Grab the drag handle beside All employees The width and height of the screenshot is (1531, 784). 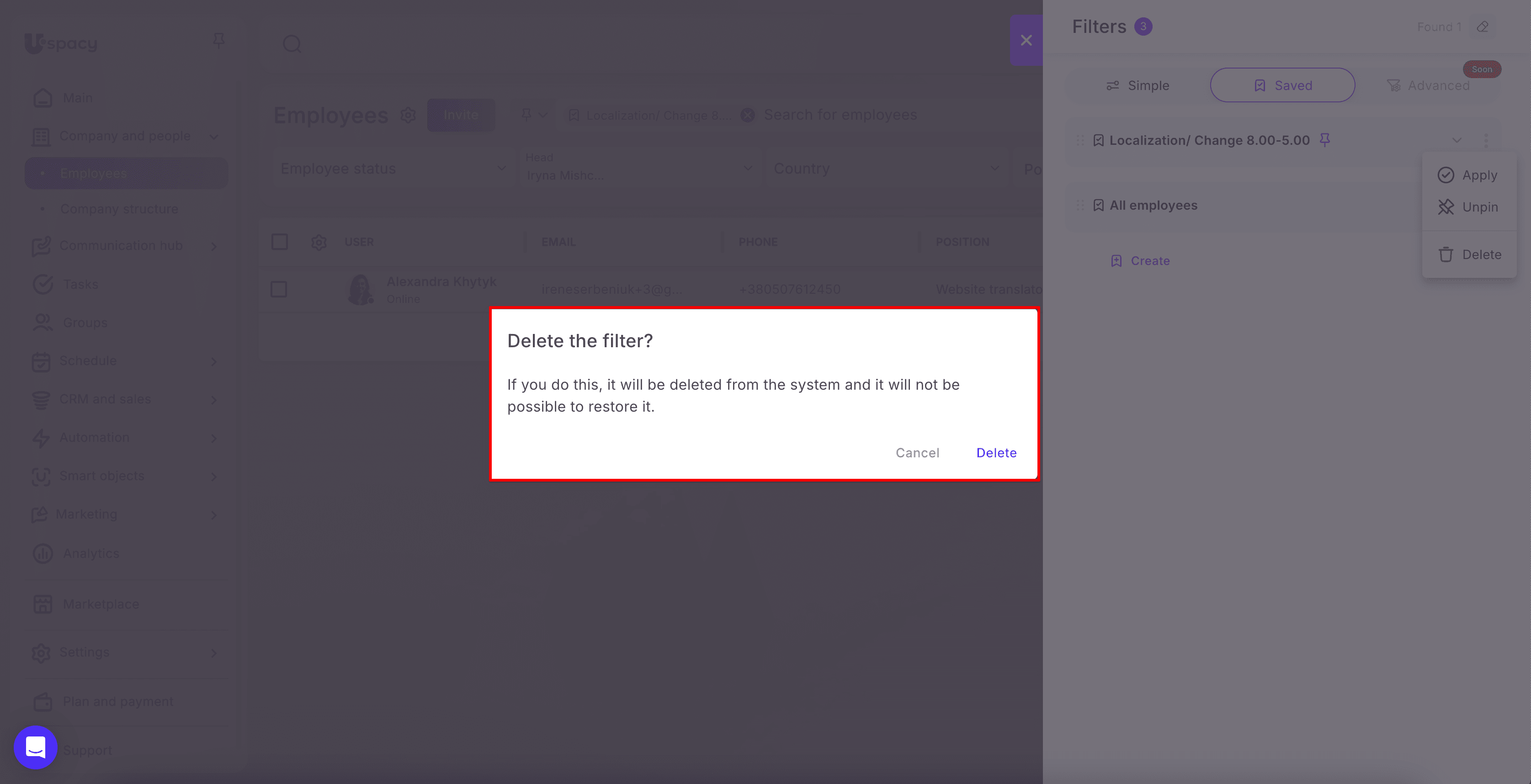(x=1080, y=206)
